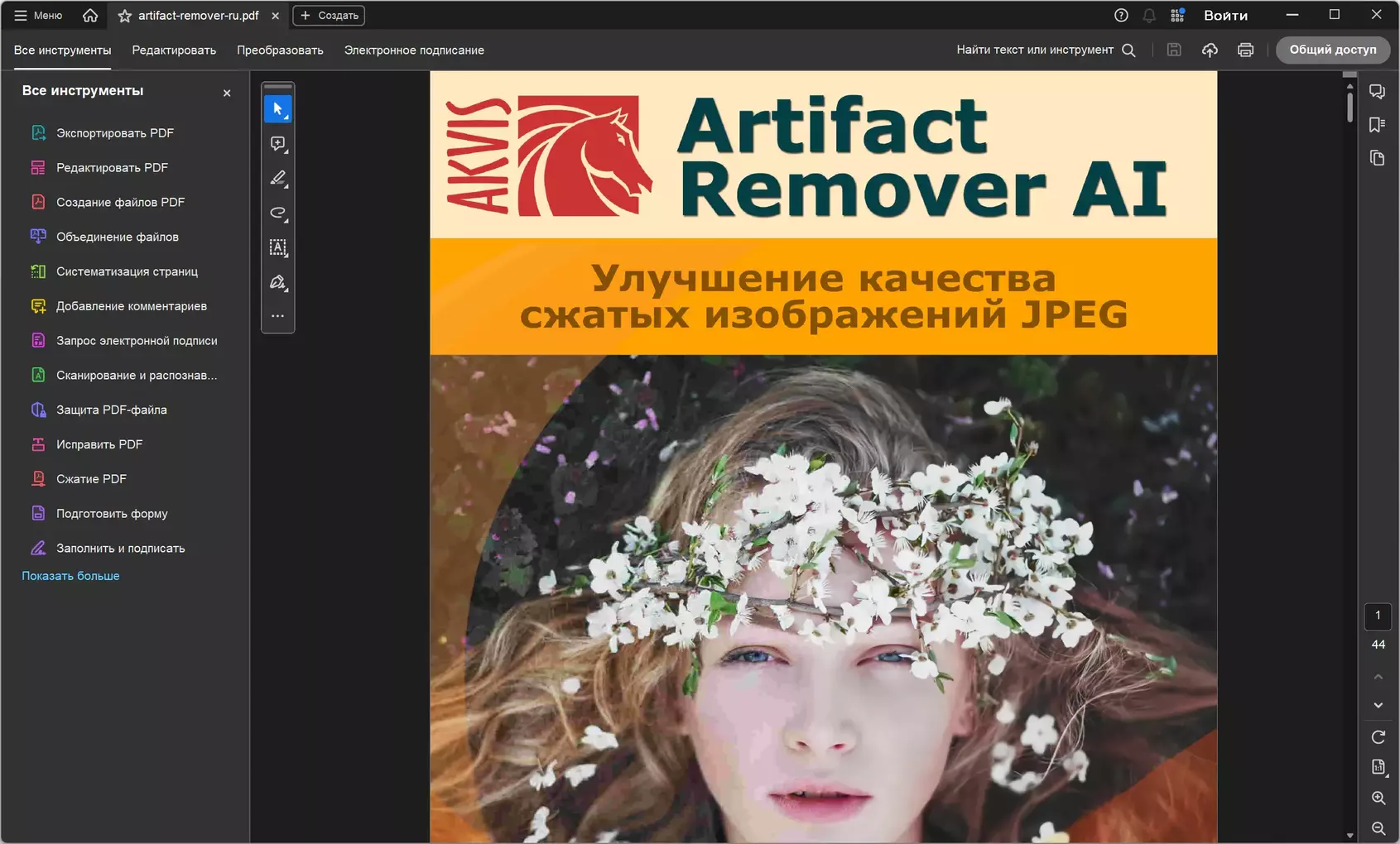Select the freehand draw lasso tool
1400x844 pixels.
coord(277,213)
